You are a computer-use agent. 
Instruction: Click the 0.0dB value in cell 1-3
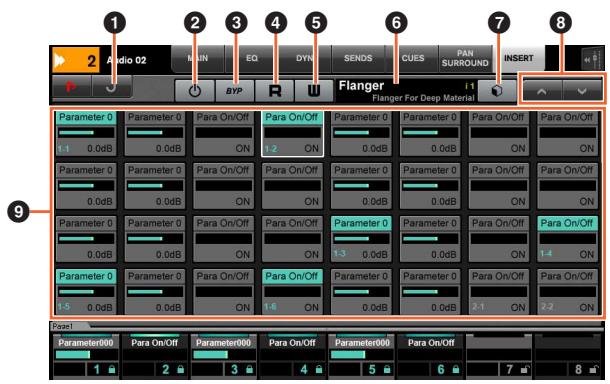[x=375, y=254]
